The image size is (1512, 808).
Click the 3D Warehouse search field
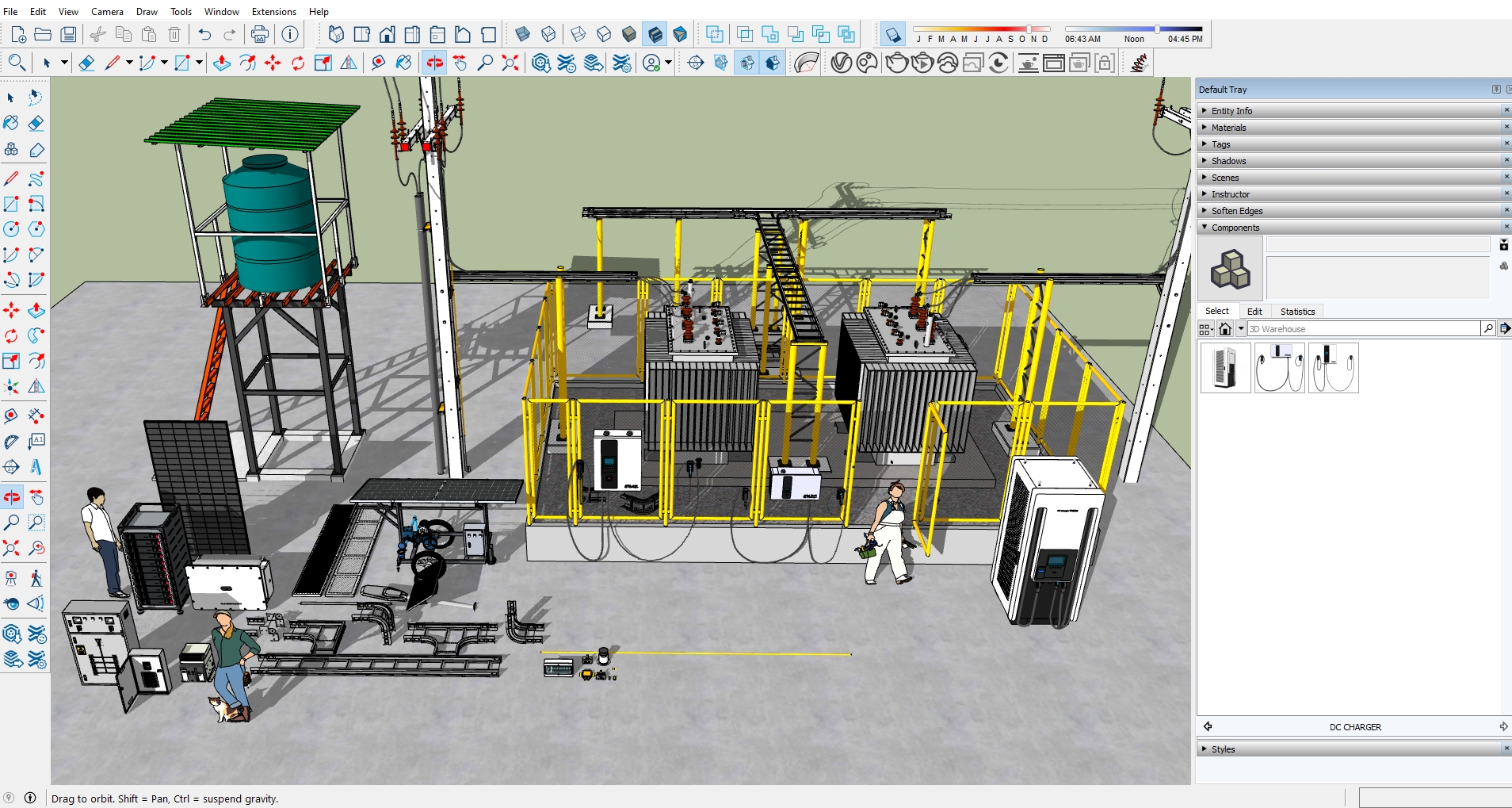(1364, 328)
